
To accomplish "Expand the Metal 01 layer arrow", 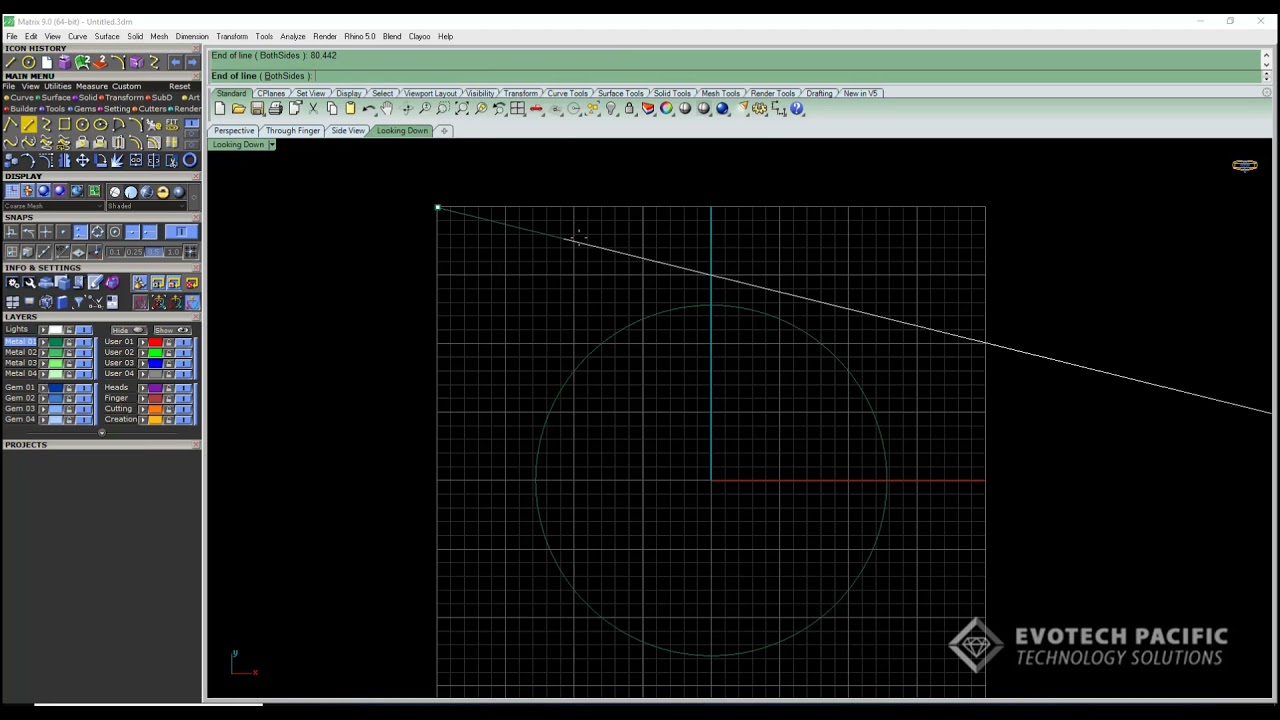I will 43,342.
